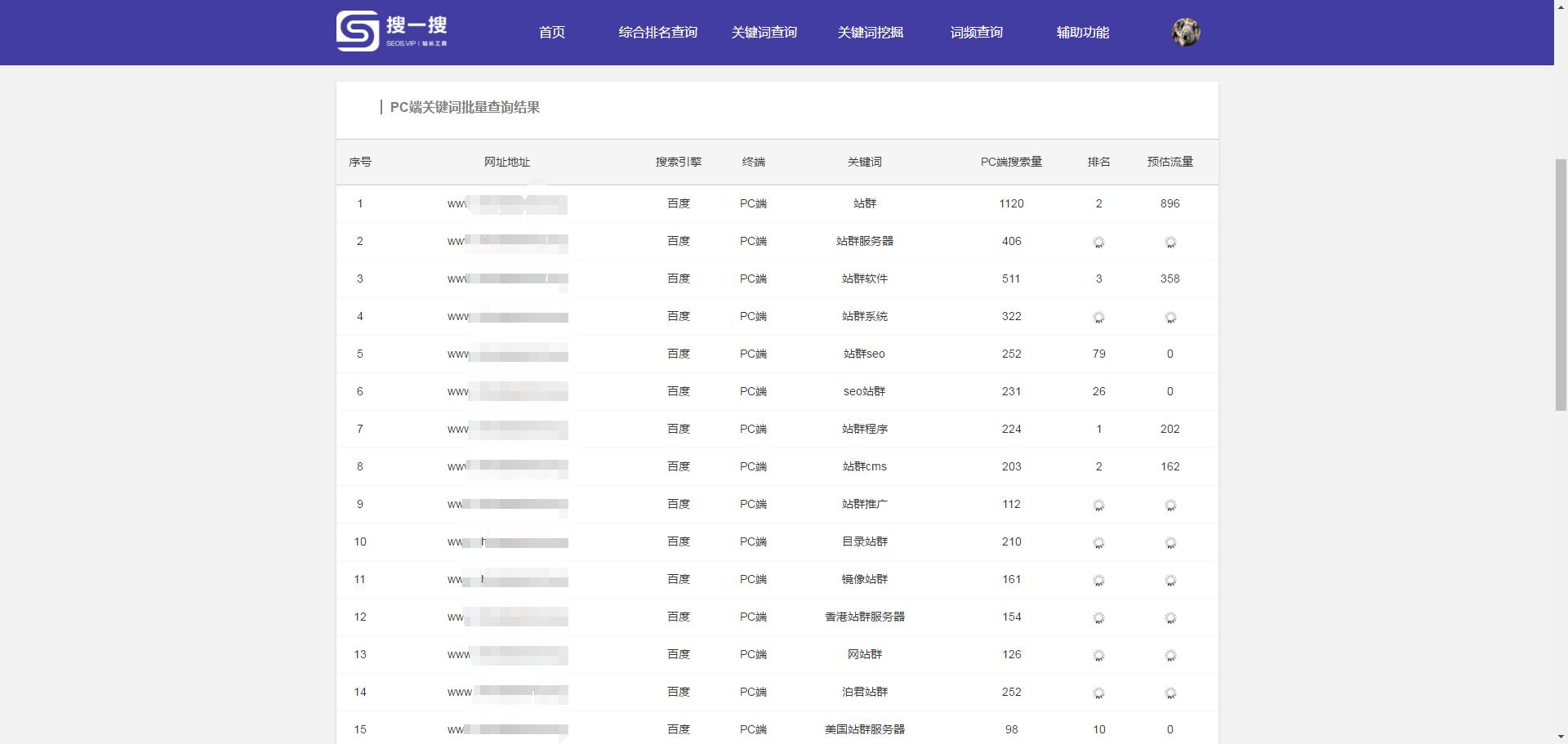The height and width of the screenshot is (744, 1568).
Task: Open the user profile avatar
Action: coord(1185,31)
